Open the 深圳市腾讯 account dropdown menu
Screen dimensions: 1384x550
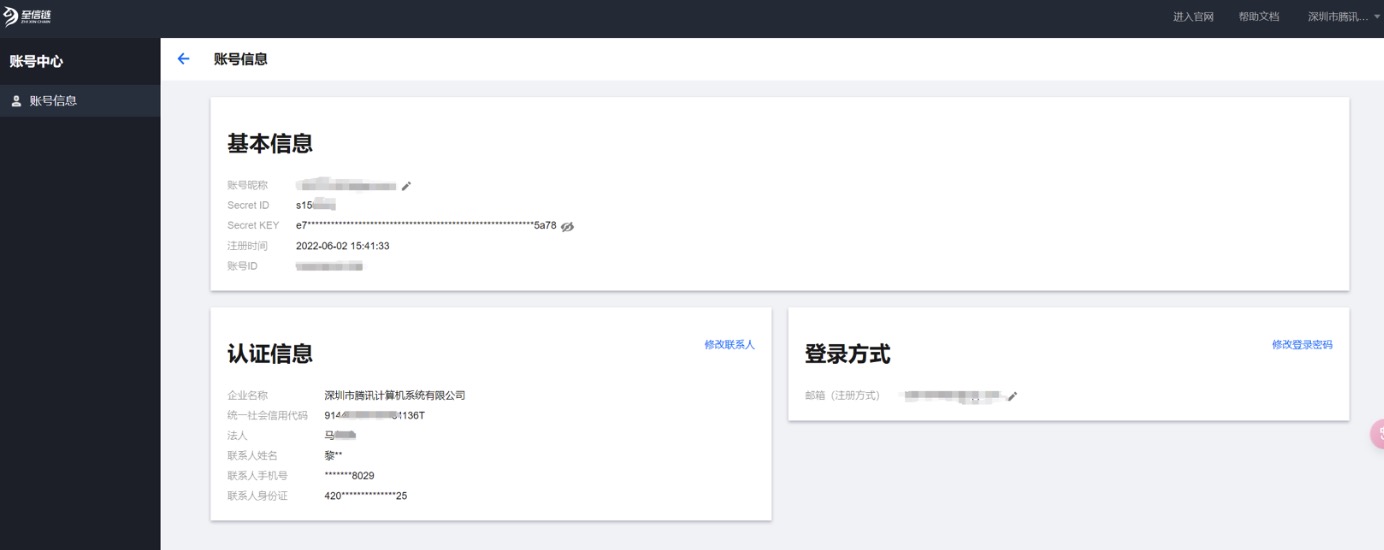1343,17
